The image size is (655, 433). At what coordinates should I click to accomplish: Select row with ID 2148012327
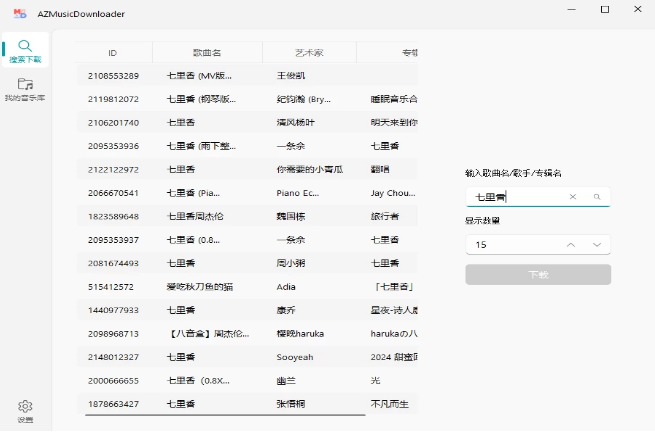coord(247,357)
